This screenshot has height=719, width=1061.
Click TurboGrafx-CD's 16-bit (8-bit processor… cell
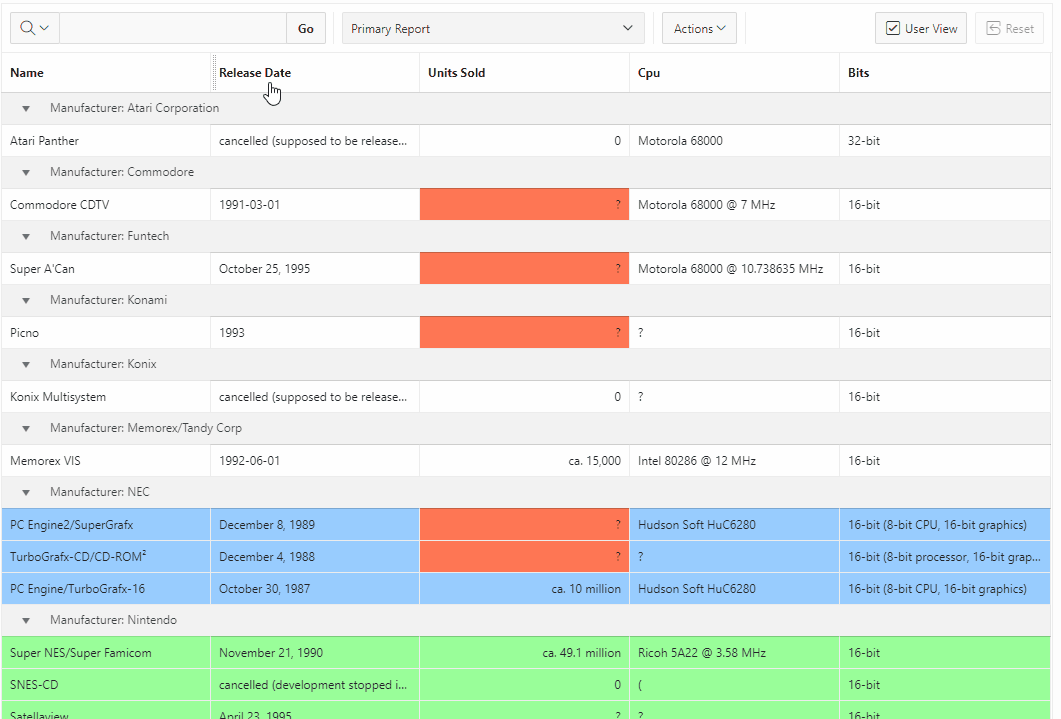[945, 557]
